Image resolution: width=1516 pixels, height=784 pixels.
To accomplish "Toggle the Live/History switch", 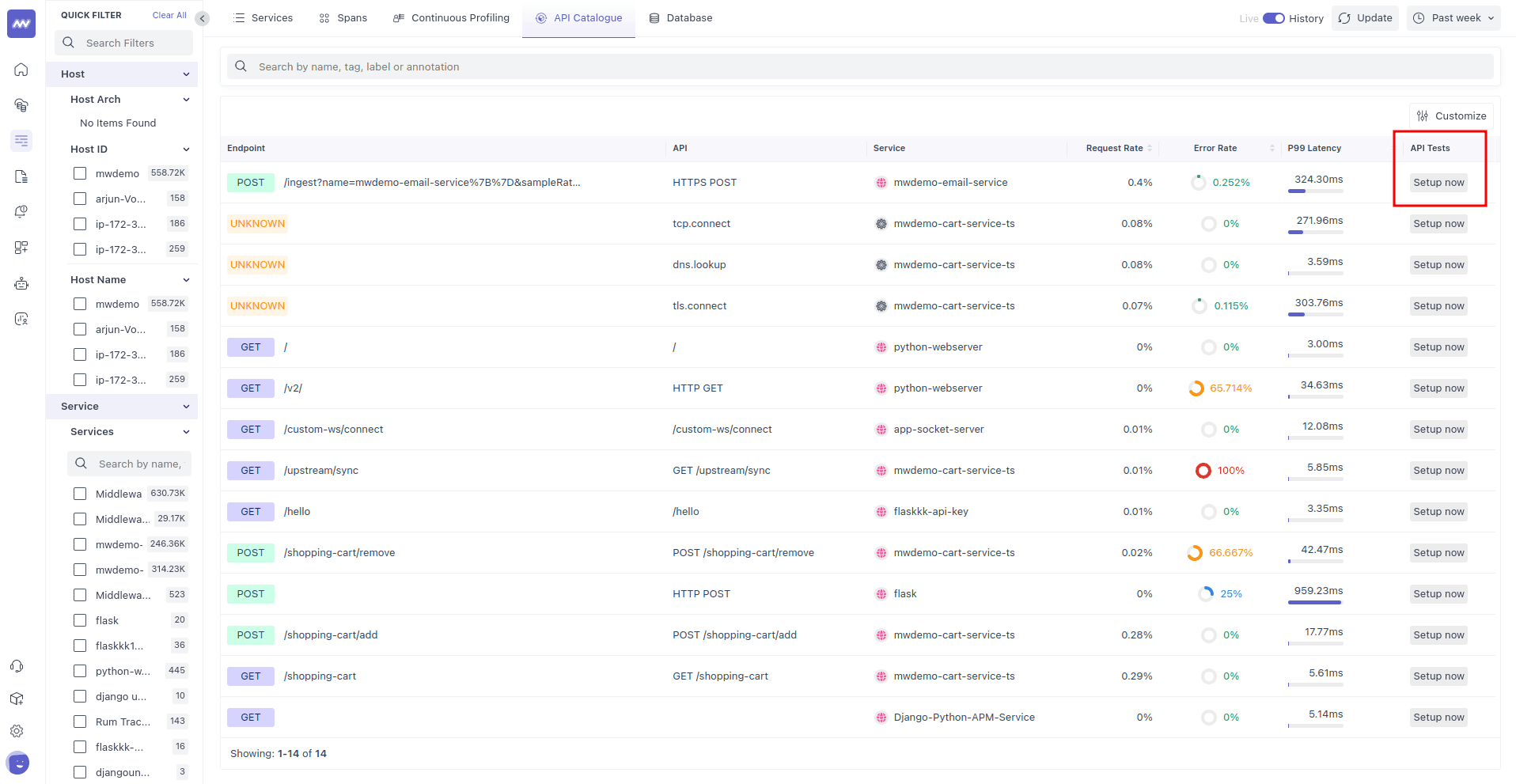I will (x=1273, y=18).
